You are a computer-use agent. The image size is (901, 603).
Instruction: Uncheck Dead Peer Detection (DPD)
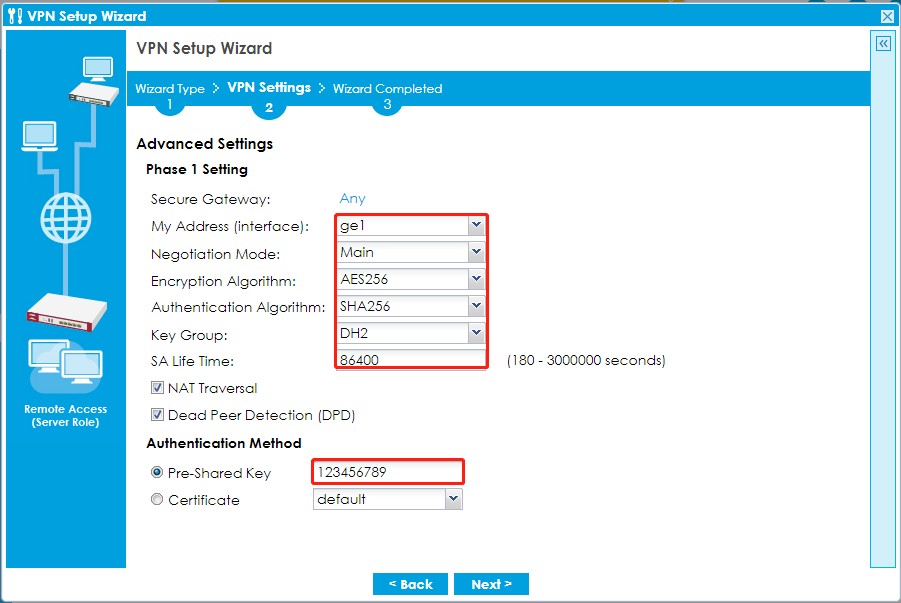pyautogui.click(x=156, y=415)
